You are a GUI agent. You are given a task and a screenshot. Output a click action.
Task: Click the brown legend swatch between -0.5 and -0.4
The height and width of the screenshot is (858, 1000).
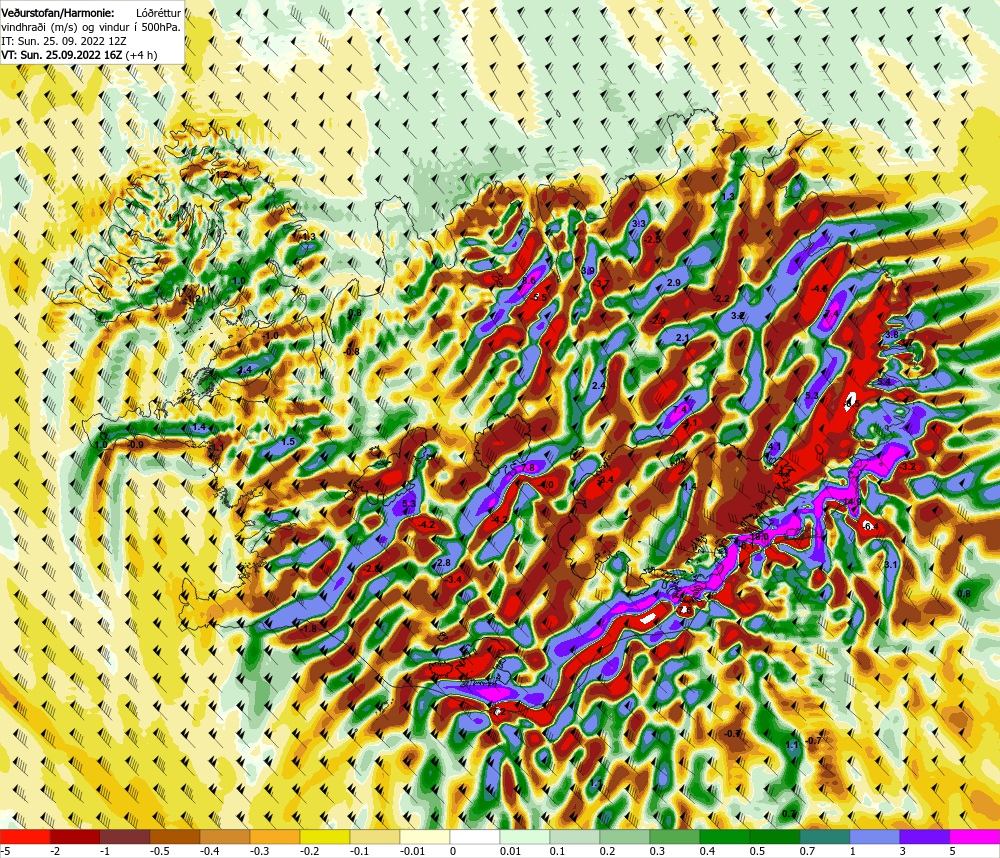[175, 836]
